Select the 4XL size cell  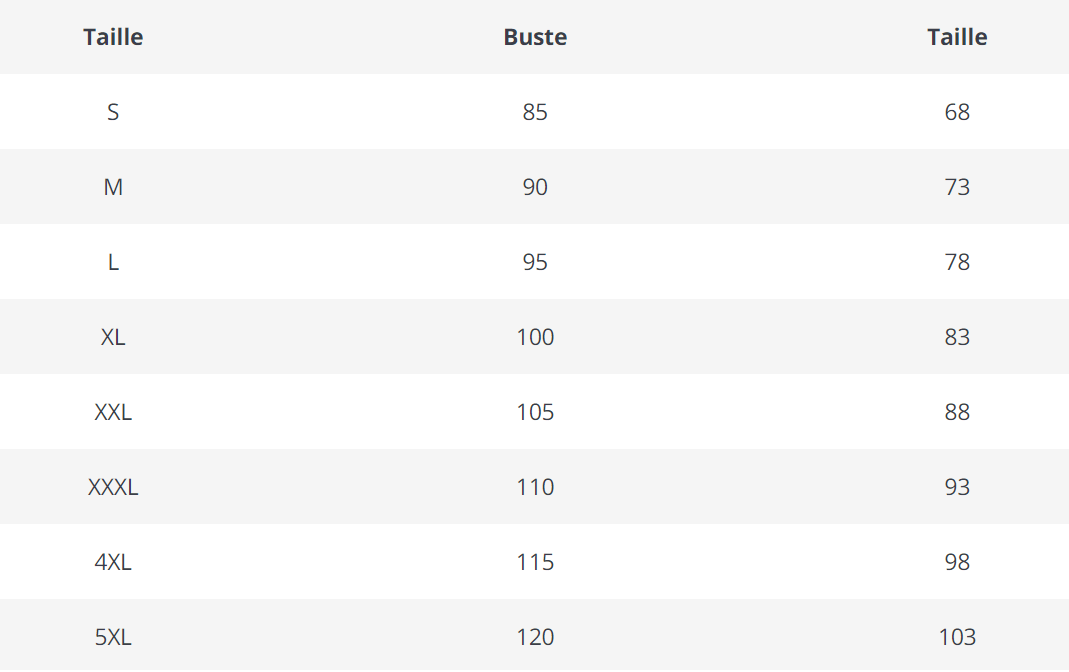point(113,562)
